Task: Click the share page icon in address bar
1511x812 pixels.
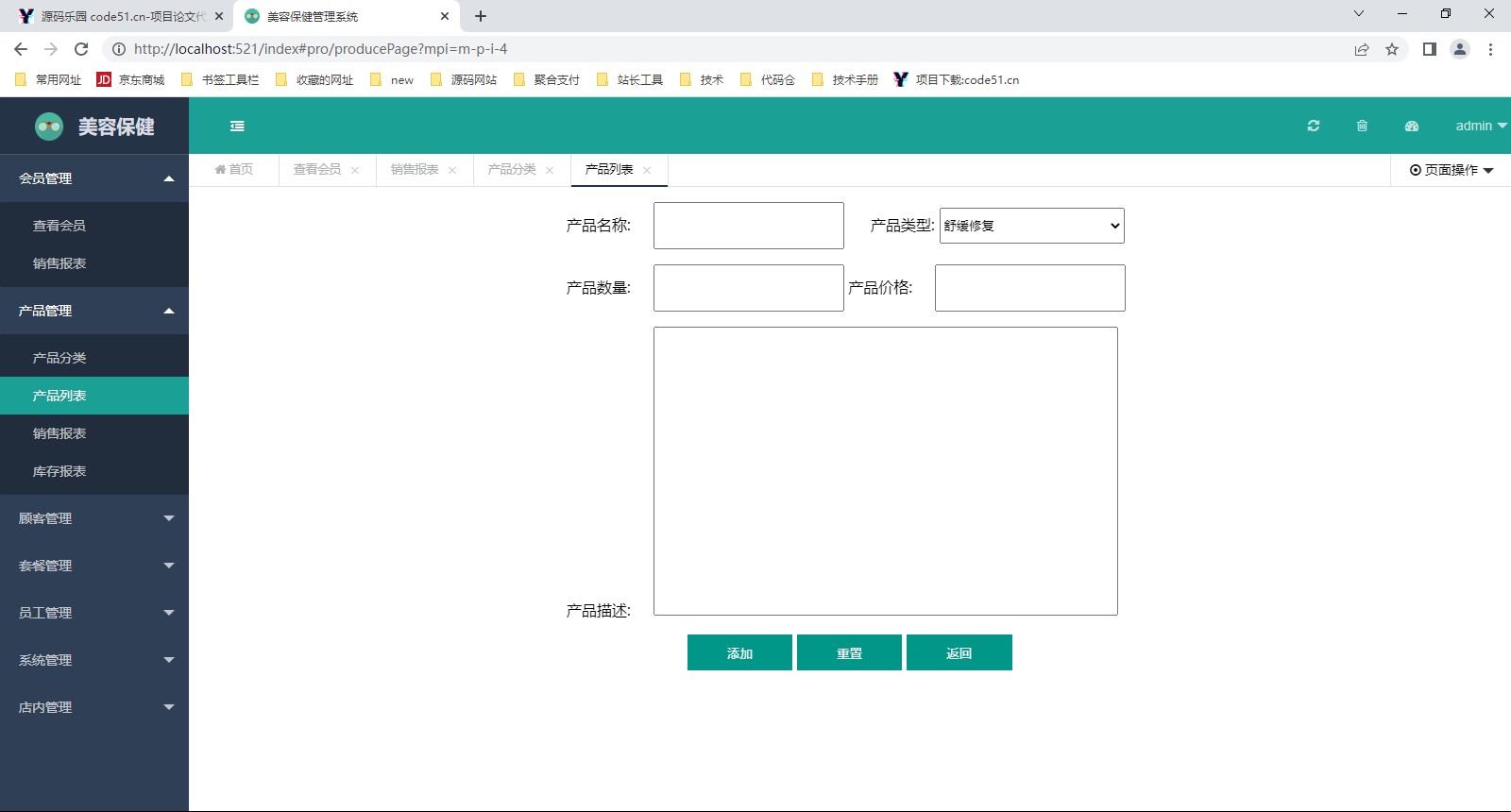Action: [x=1362, y=49]
